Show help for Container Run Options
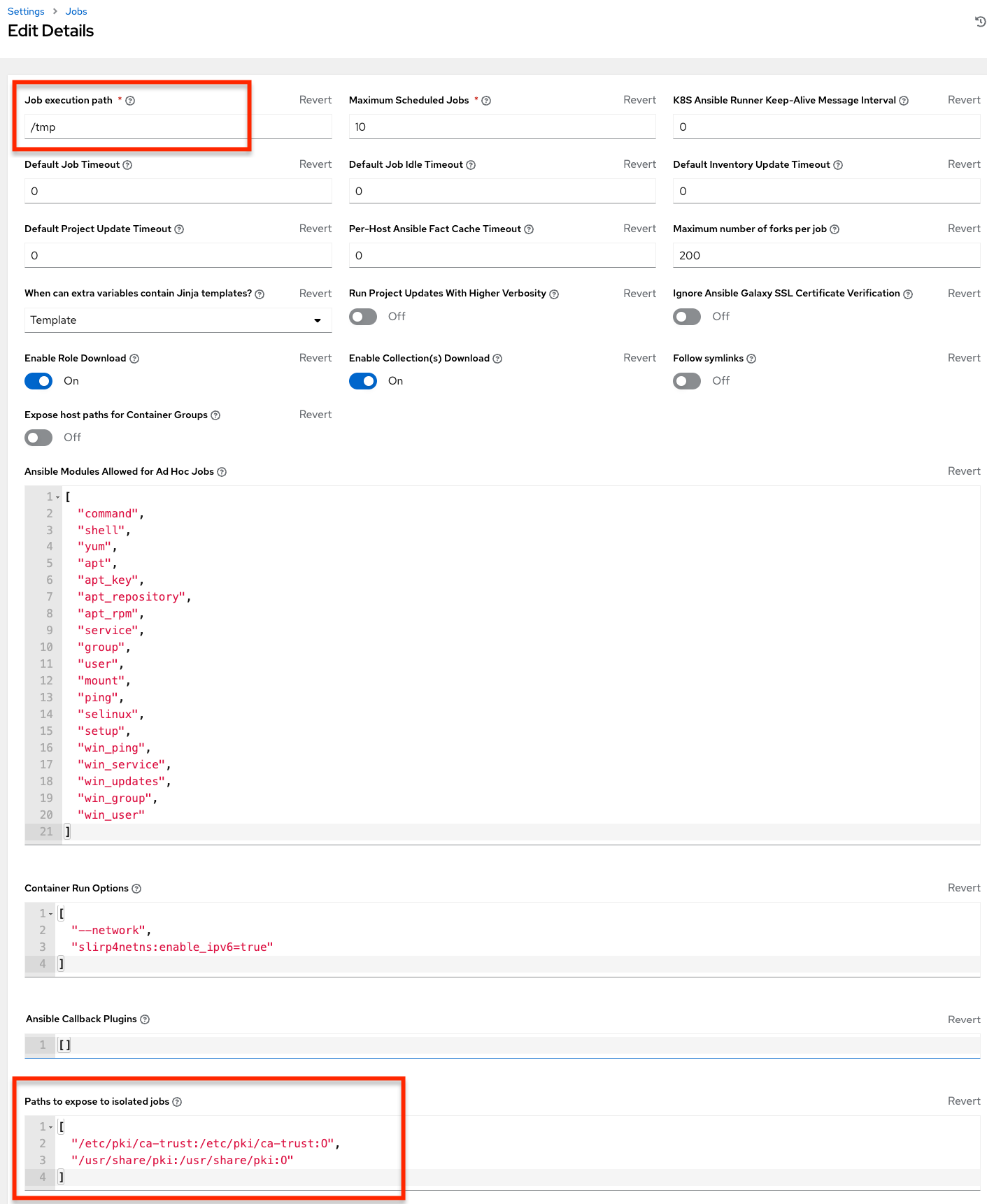 (136, 889)
